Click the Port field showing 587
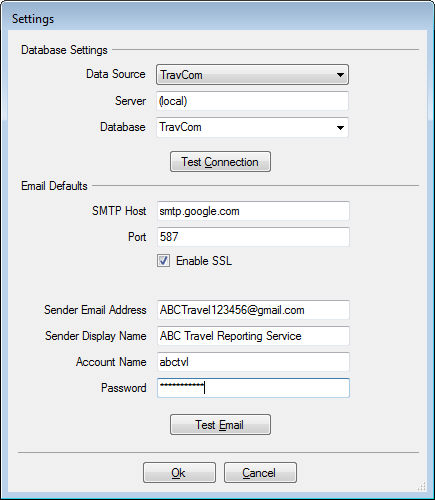 253,237
